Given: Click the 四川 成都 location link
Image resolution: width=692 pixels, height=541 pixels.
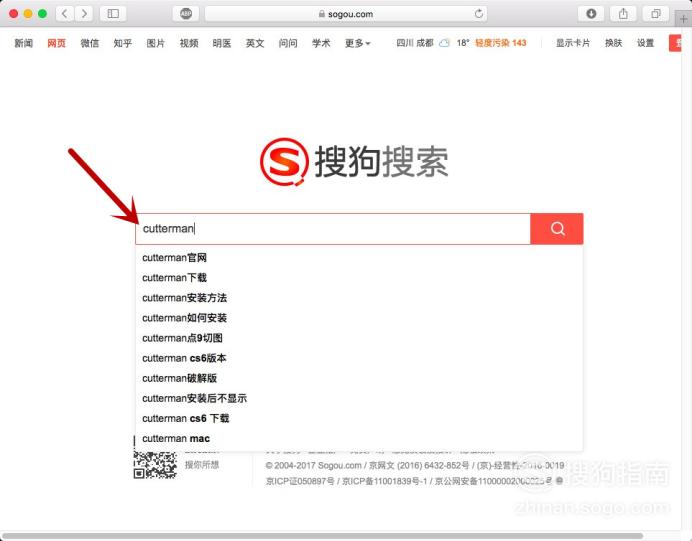Looking at the screenshot, I should click(415, 43).
